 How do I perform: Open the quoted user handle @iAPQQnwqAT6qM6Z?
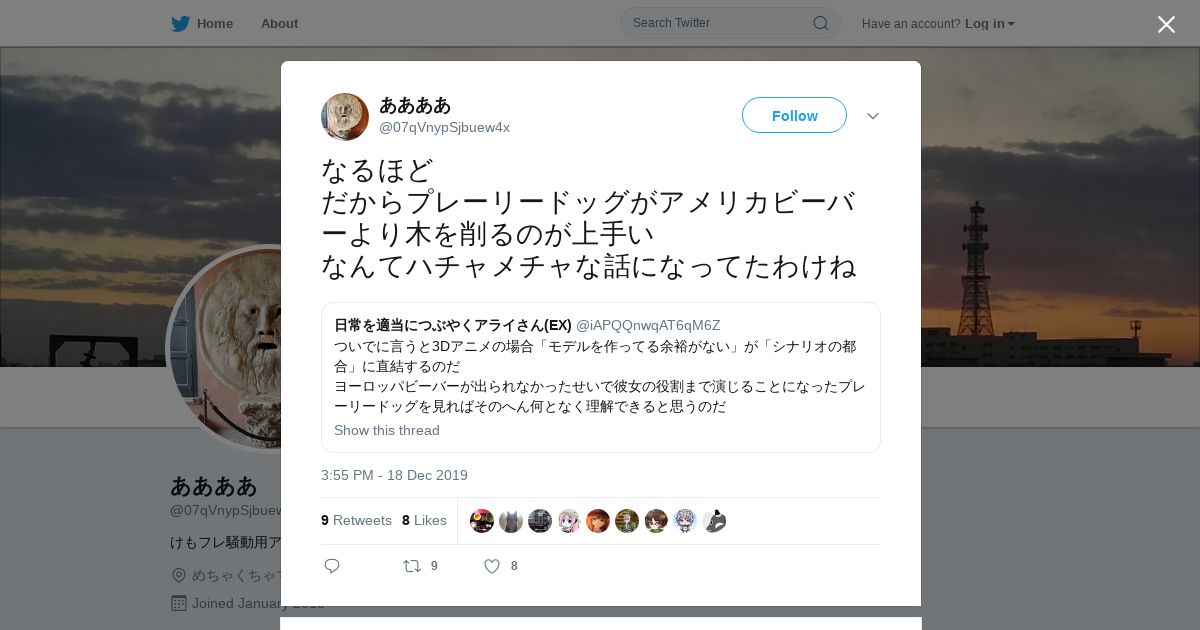click(x=648, y=325)
